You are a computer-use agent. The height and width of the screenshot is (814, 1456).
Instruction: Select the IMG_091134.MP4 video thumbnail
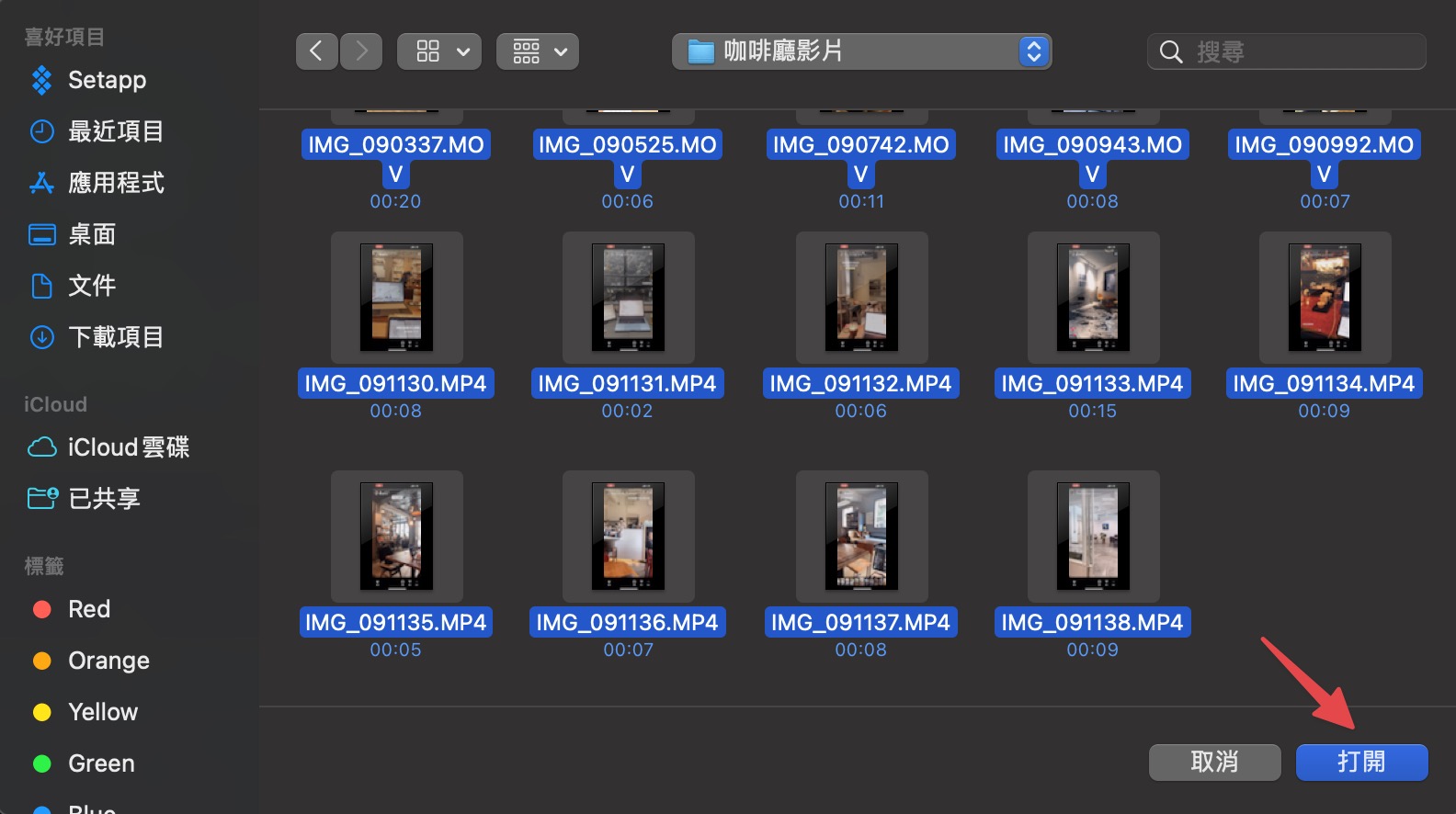(1325, 298)
